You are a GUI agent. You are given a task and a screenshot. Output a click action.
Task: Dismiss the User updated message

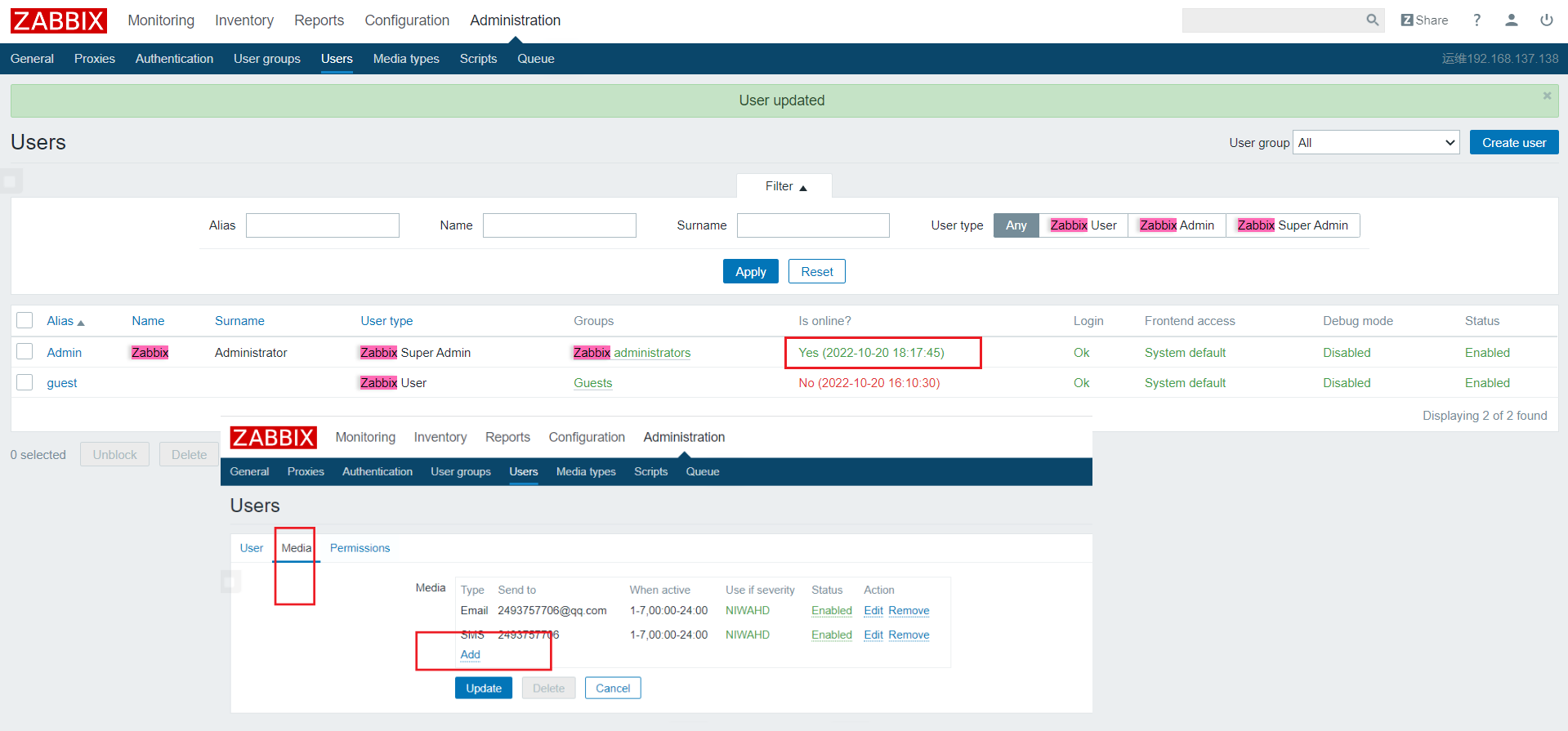click(1547, 96)
